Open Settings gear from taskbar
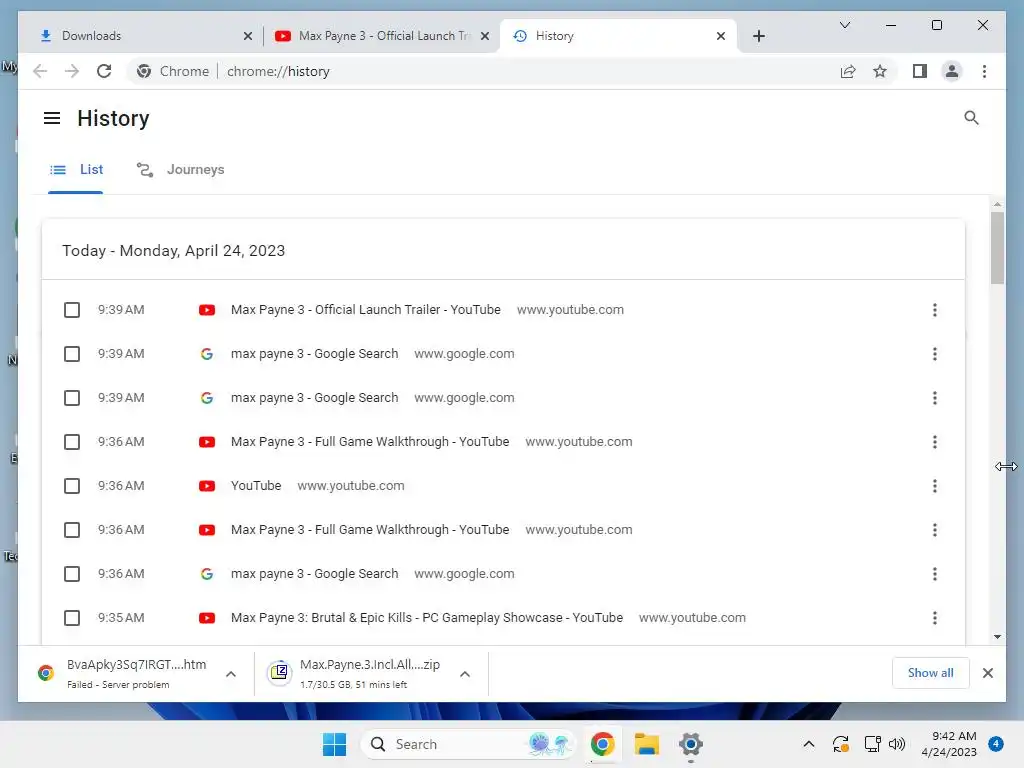 coord(690,744)
